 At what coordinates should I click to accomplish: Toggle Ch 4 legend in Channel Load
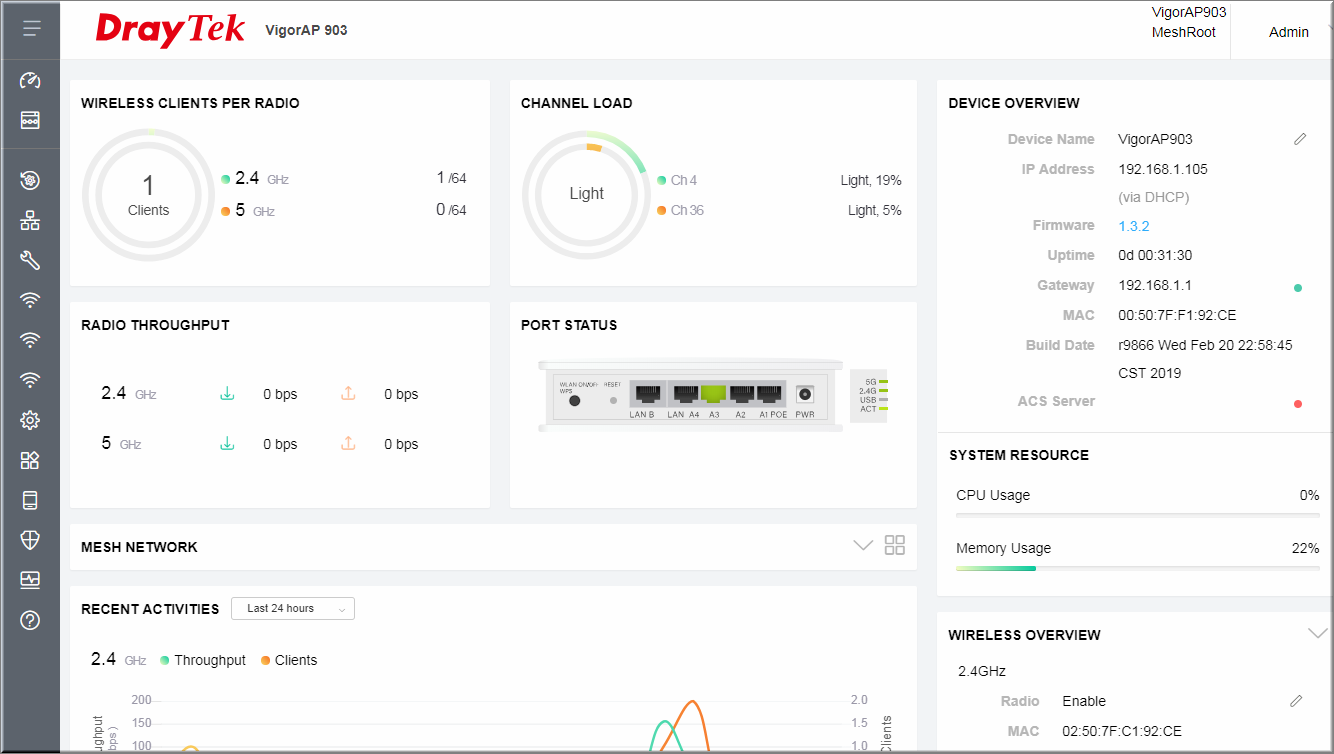point(677,180)
